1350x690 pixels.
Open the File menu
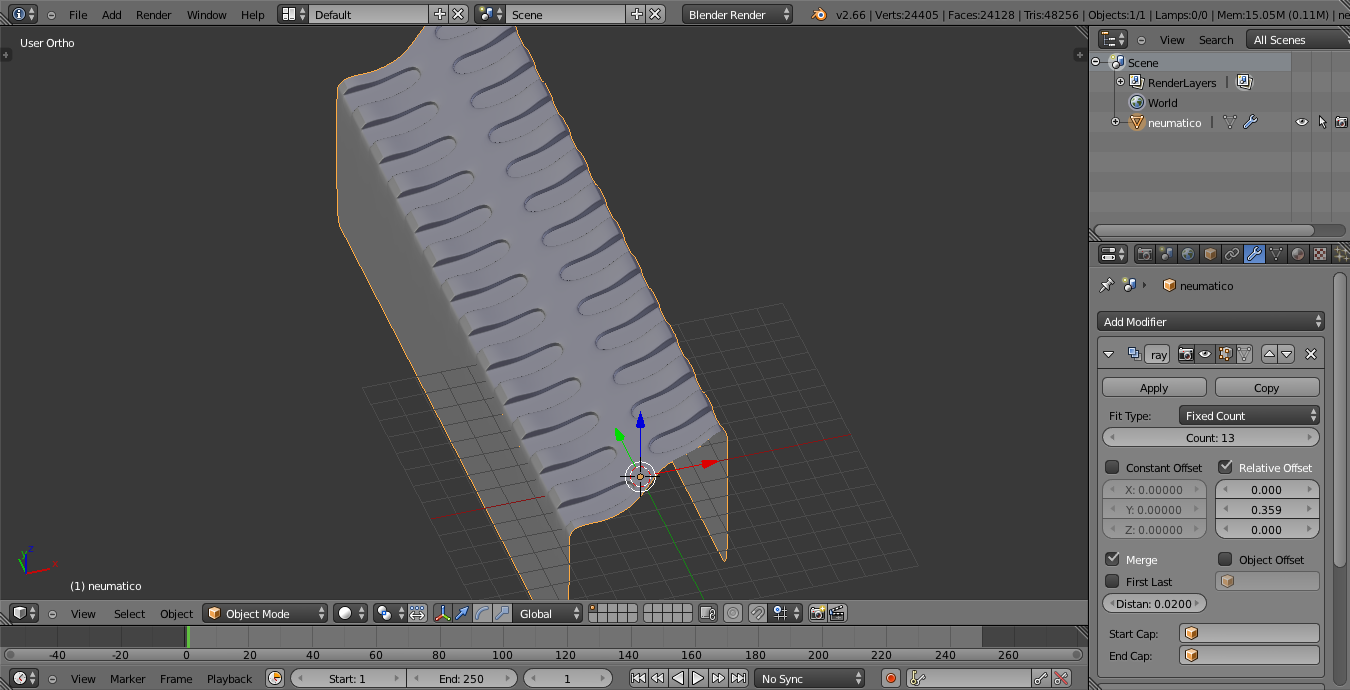78,15
